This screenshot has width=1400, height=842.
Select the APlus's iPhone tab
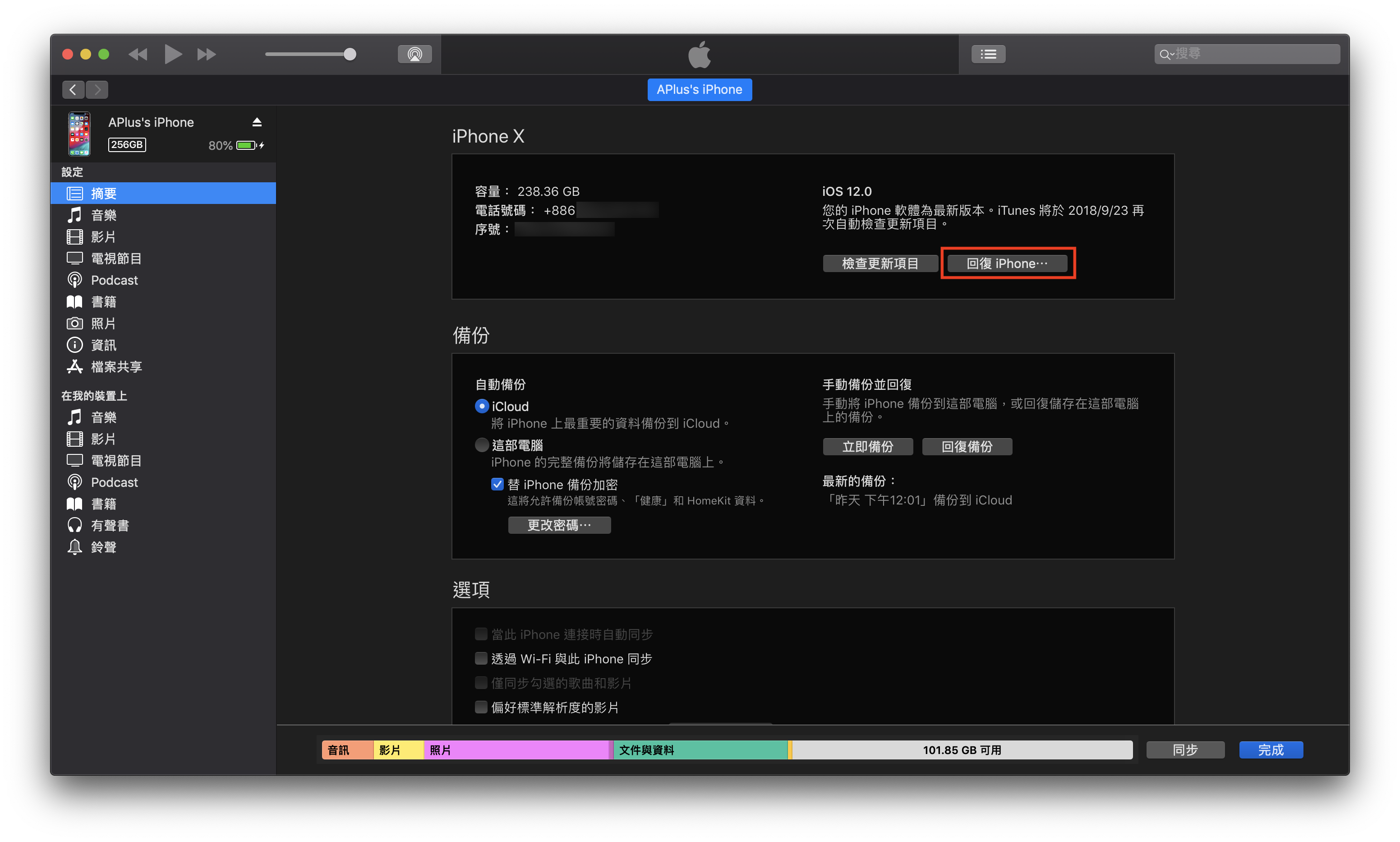pos(699,90)
